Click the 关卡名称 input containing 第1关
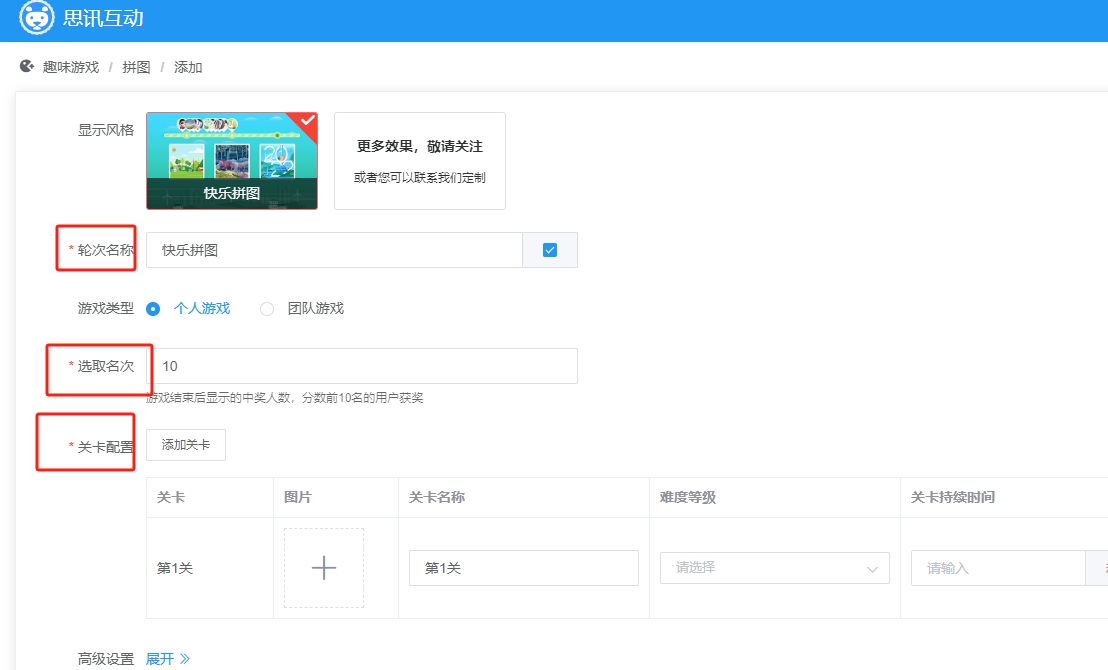 coord(524,568)
